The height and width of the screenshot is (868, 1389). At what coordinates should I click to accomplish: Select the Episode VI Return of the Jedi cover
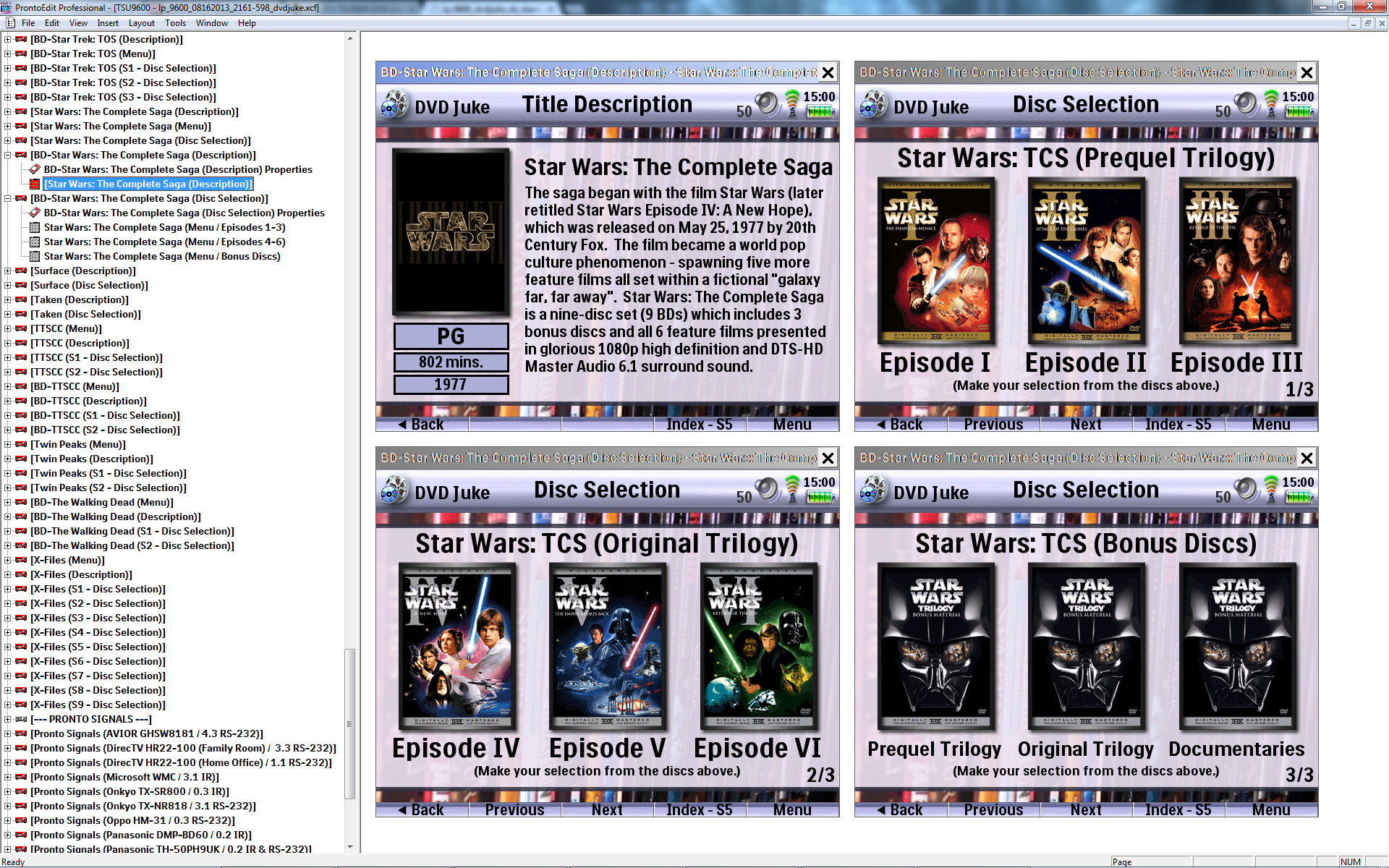click(x=759, y=646)
